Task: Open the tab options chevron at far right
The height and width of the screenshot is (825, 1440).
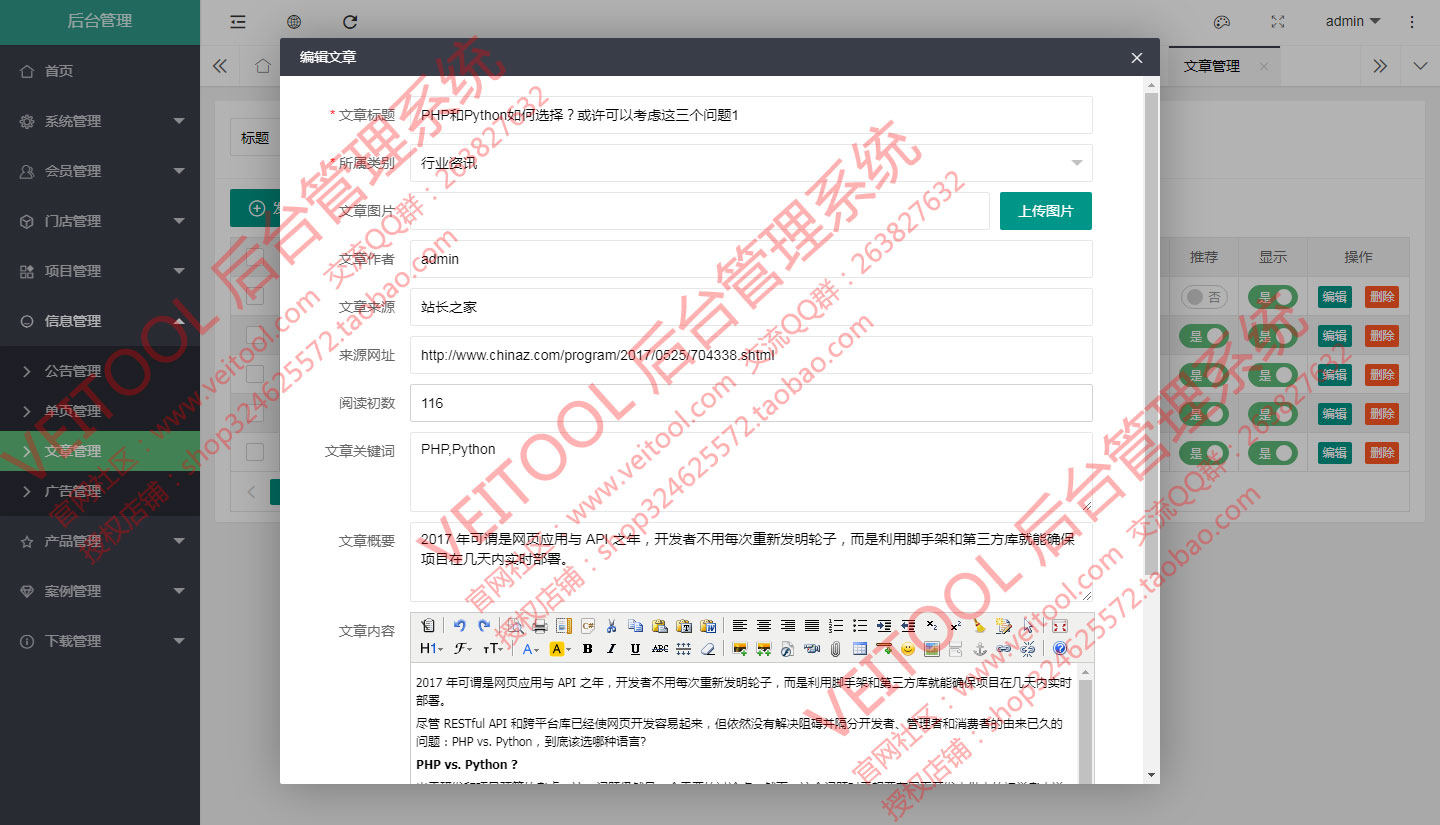Action: [x=1420, y=66]
